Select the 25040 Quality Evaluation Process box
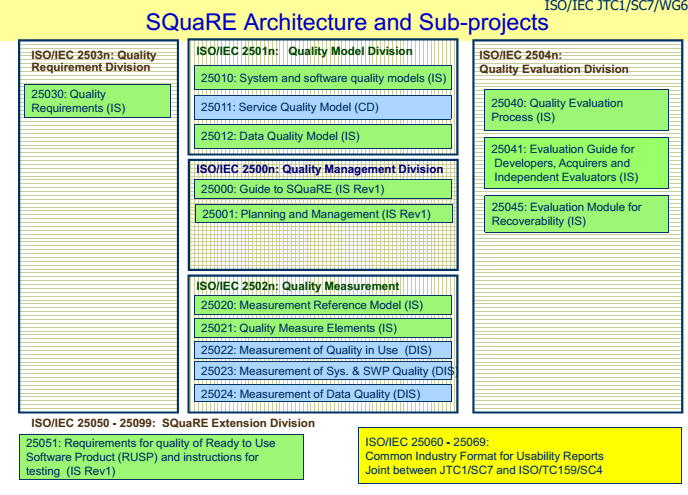 point(579,110)
